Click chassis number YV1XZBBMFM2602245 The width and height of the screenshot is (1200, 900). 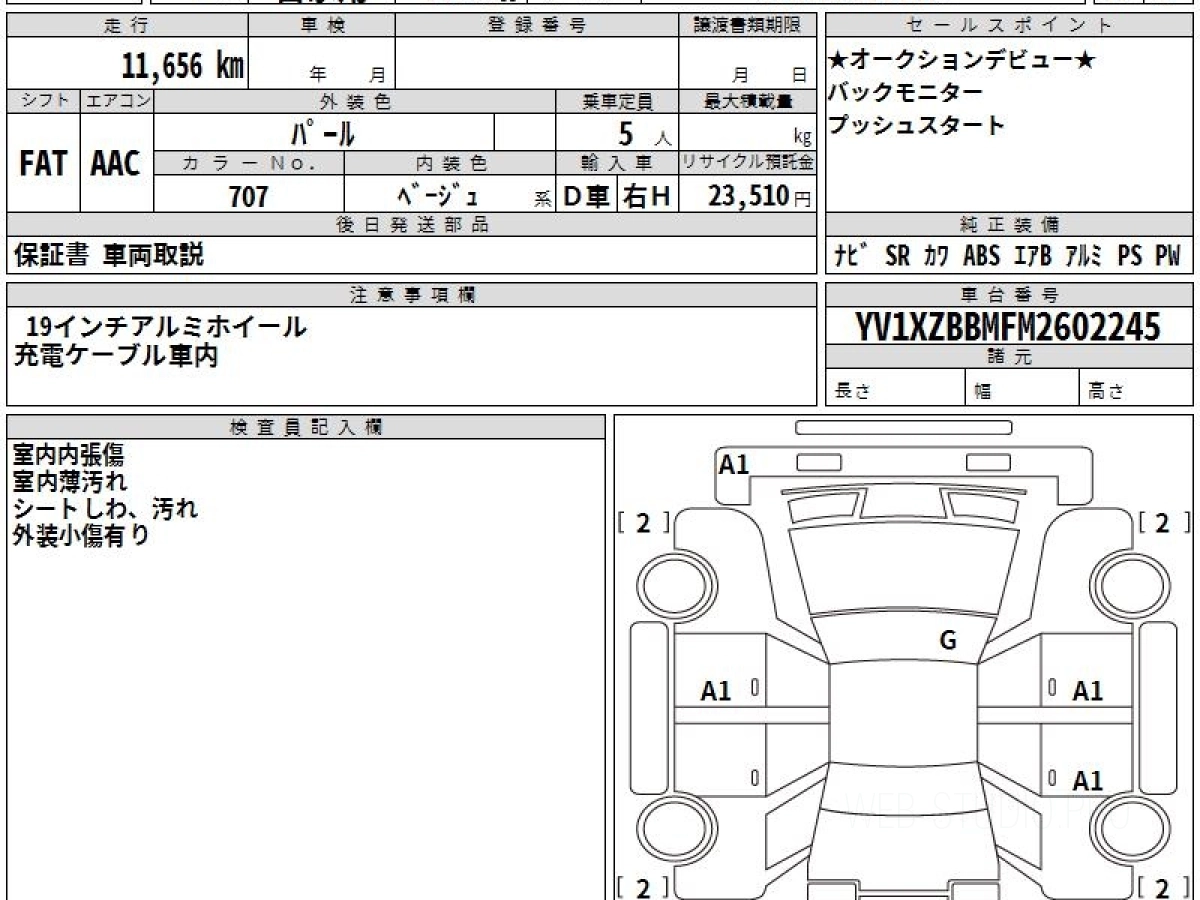pyautogui.click(x=1009, y=327)
